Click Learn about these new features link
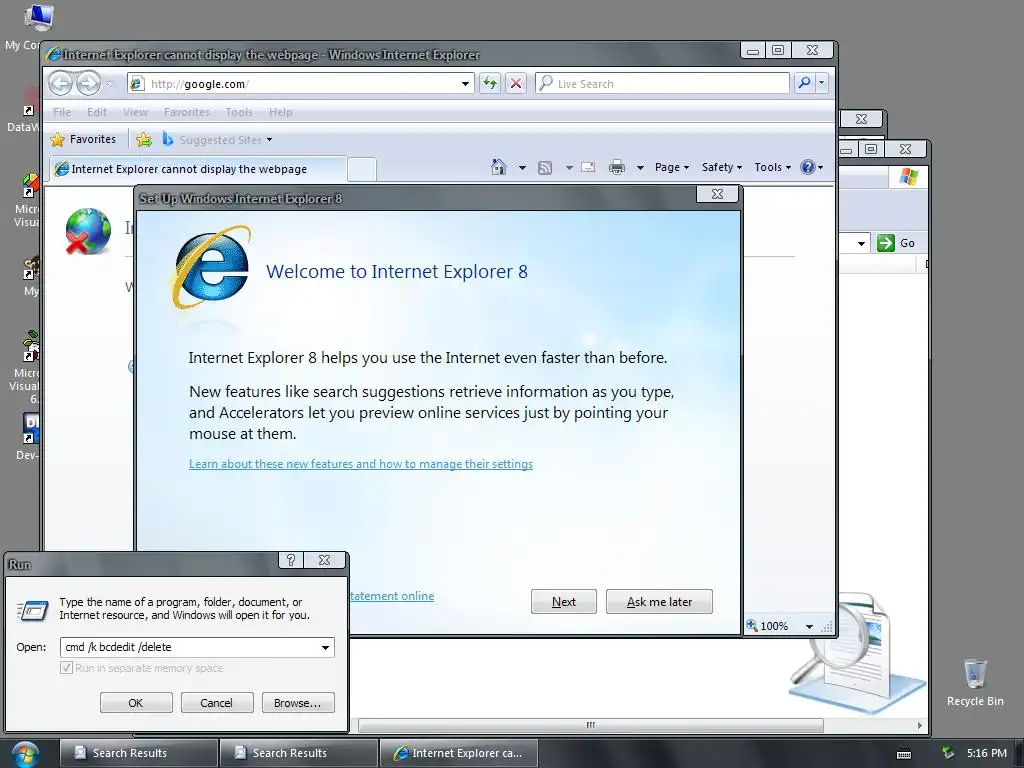The height and width of the screenshot is (768, 1024). click(361, 464)
